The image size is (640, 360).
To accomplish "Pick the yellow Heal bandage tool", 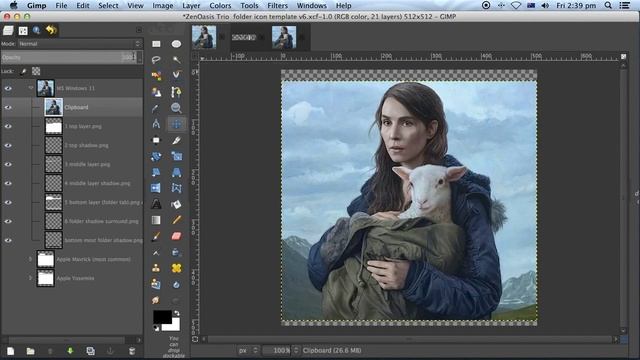I will pyautogui.click(x=176, y=268).
